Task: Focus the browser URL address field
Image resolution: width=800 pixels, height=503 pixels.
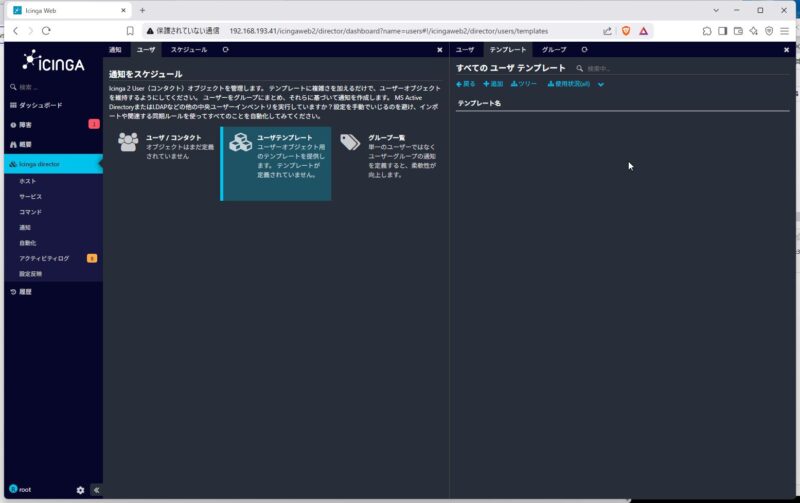Action: click(389, 31)
